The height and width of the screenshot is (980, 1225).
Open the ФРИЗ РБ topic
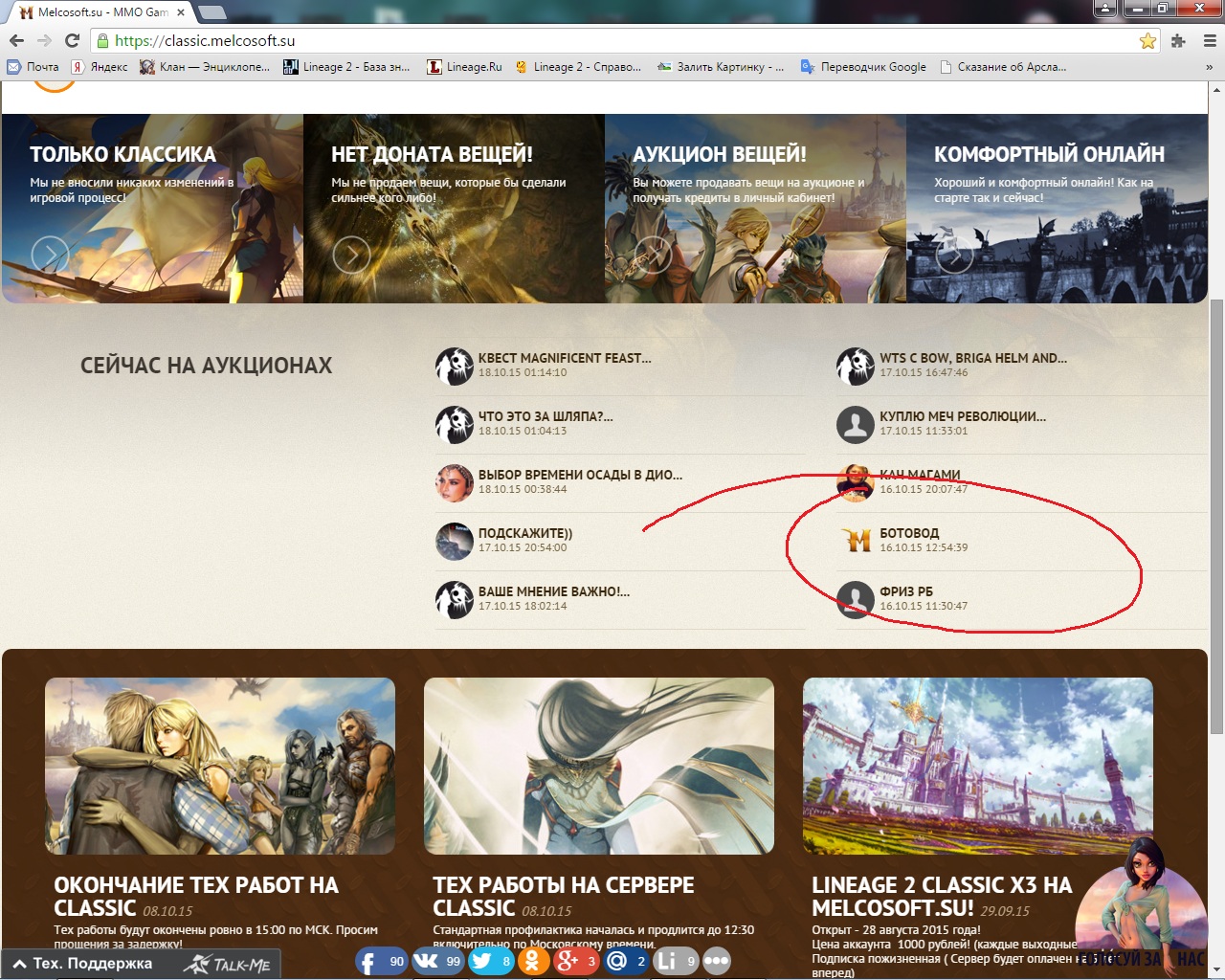pyautogui.click(x=906, y=591)
